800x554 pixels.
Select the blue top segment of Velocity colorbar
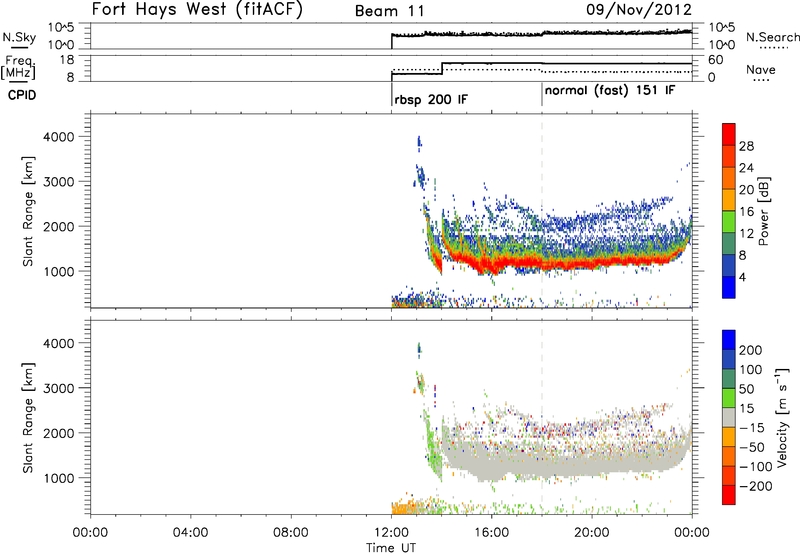tap(729, 339)
